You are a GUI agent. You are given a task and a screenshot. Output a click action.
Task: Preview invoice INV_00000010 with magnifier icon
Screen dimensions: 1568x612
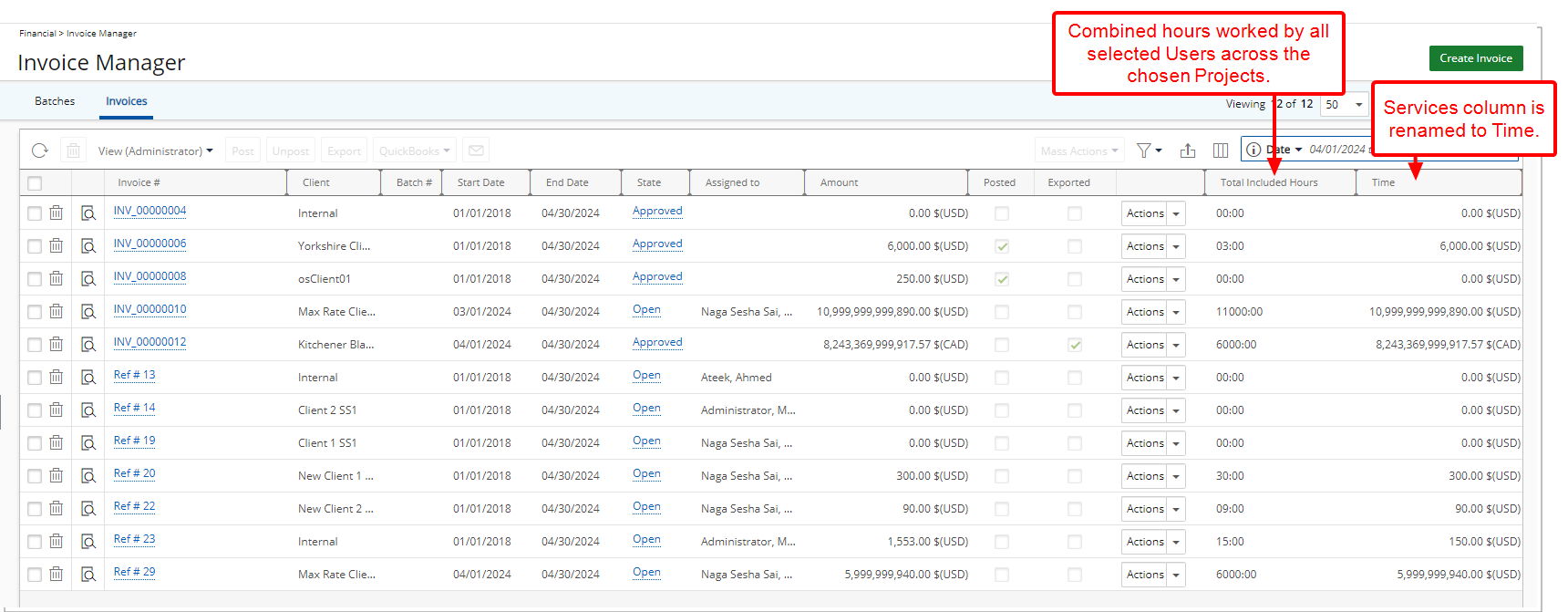(88, 311)
